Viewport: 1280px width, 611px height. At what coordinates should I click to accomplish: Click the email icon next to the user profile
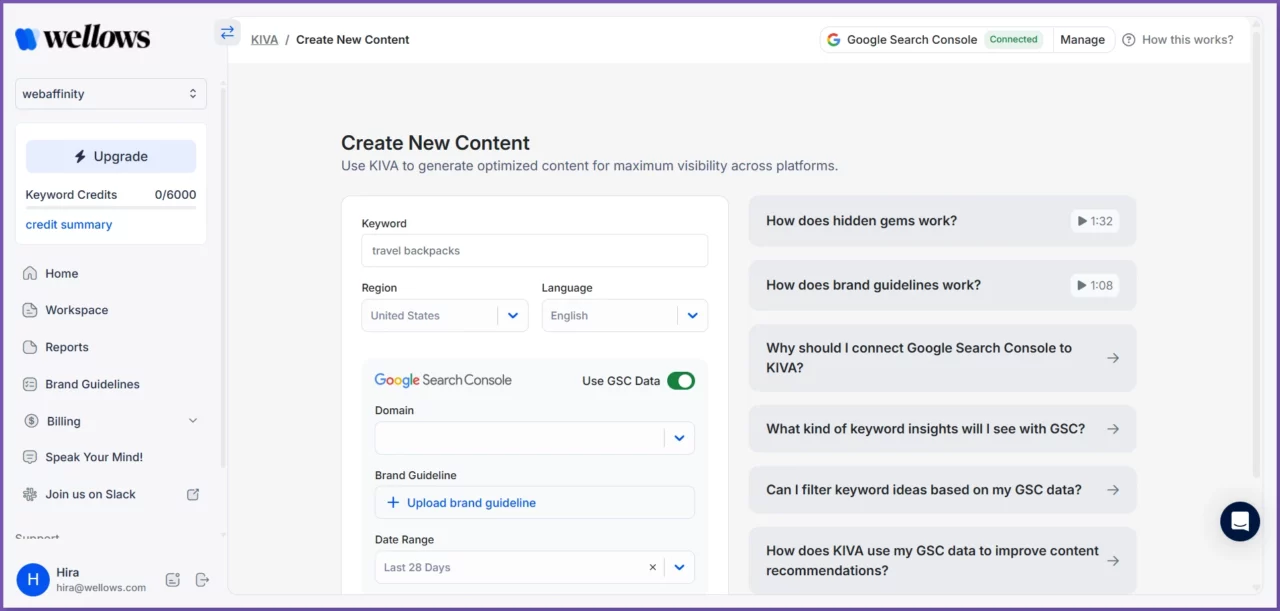(172, 579)
